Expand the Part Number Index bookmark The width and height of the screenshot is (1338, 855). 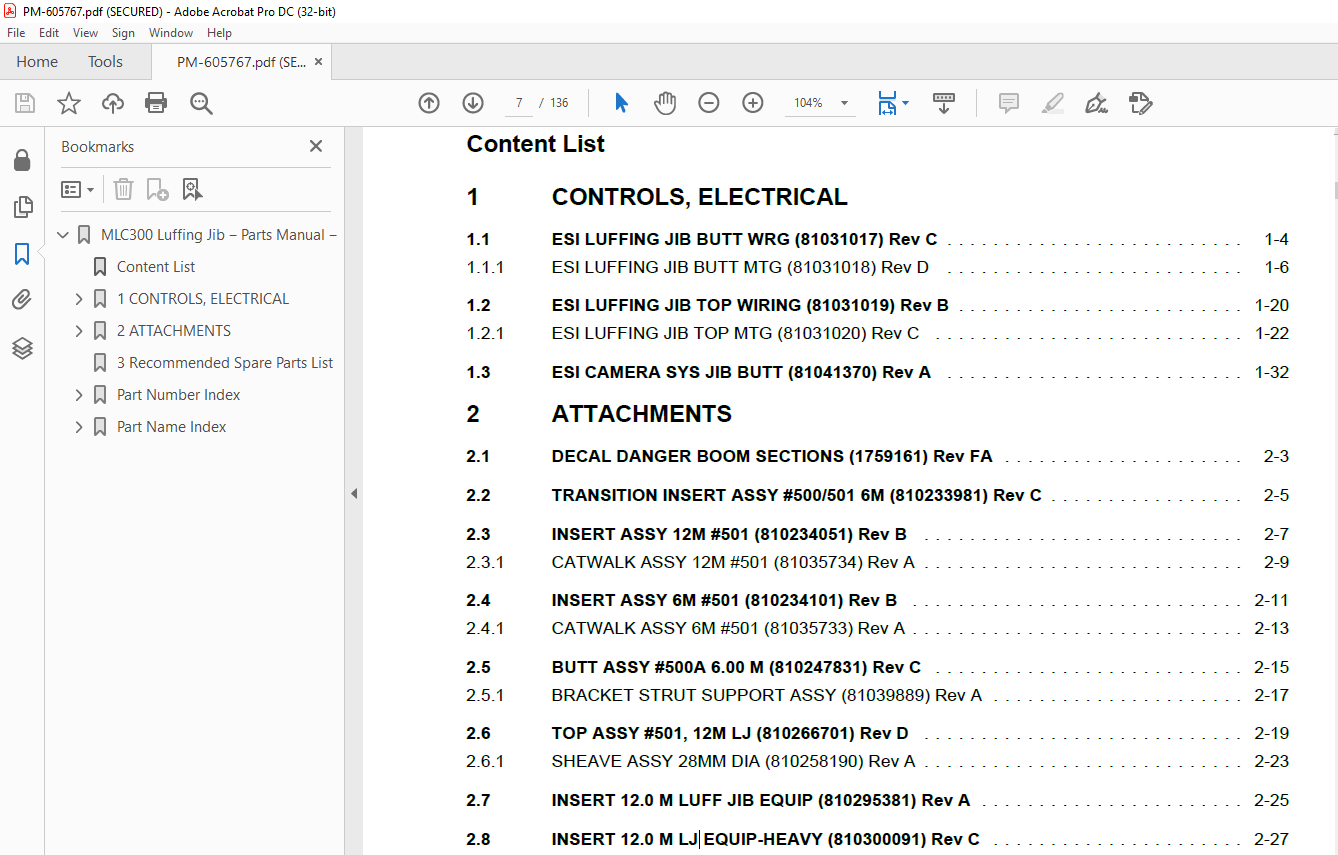(79, 395)
